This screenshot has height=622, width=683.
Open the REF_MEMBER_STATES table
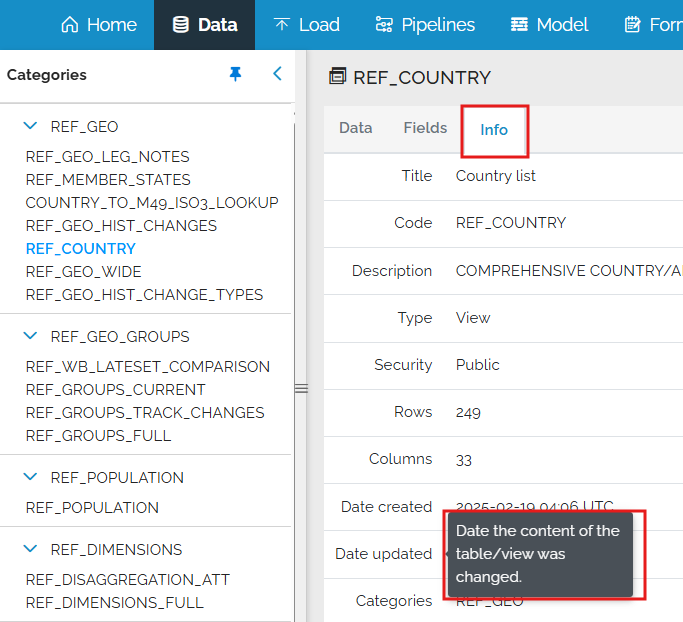[x=108, y=180]
